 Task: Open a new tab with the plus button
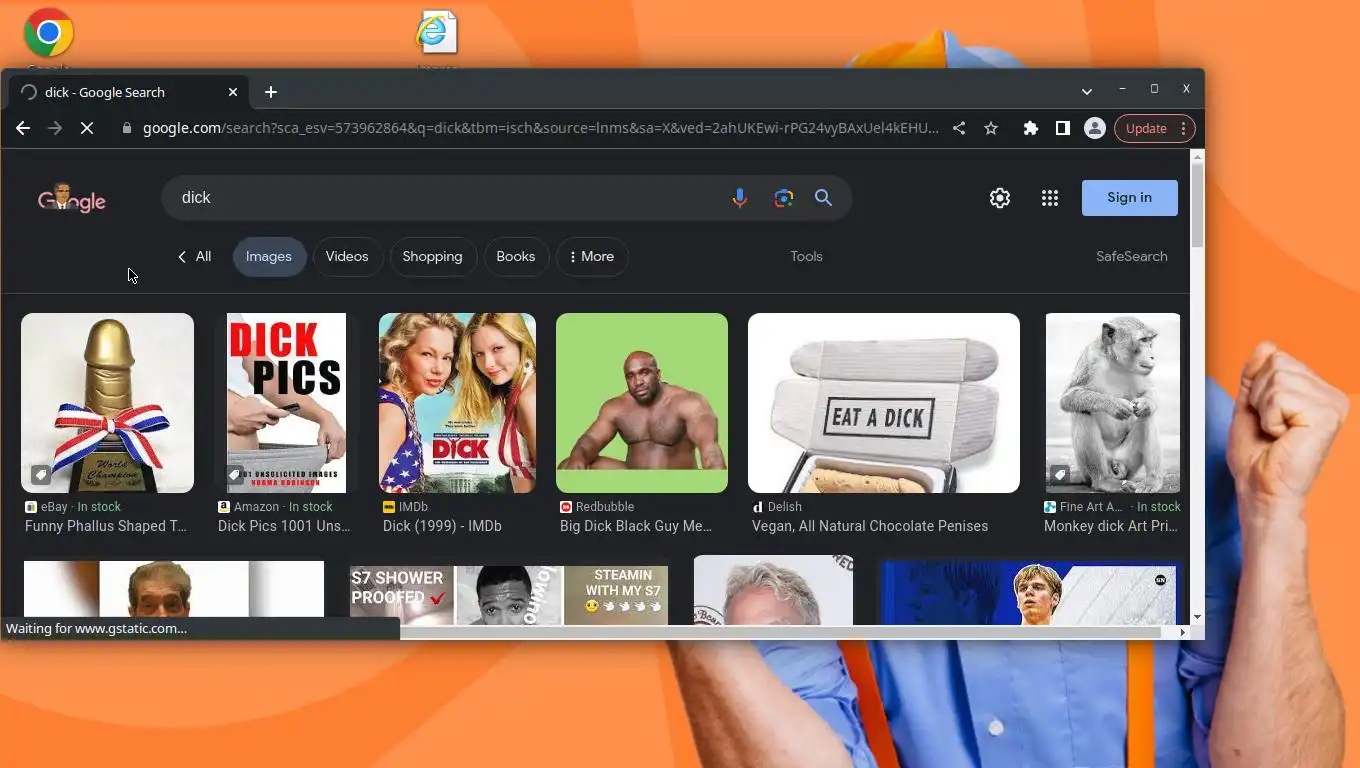pos(271,92)
